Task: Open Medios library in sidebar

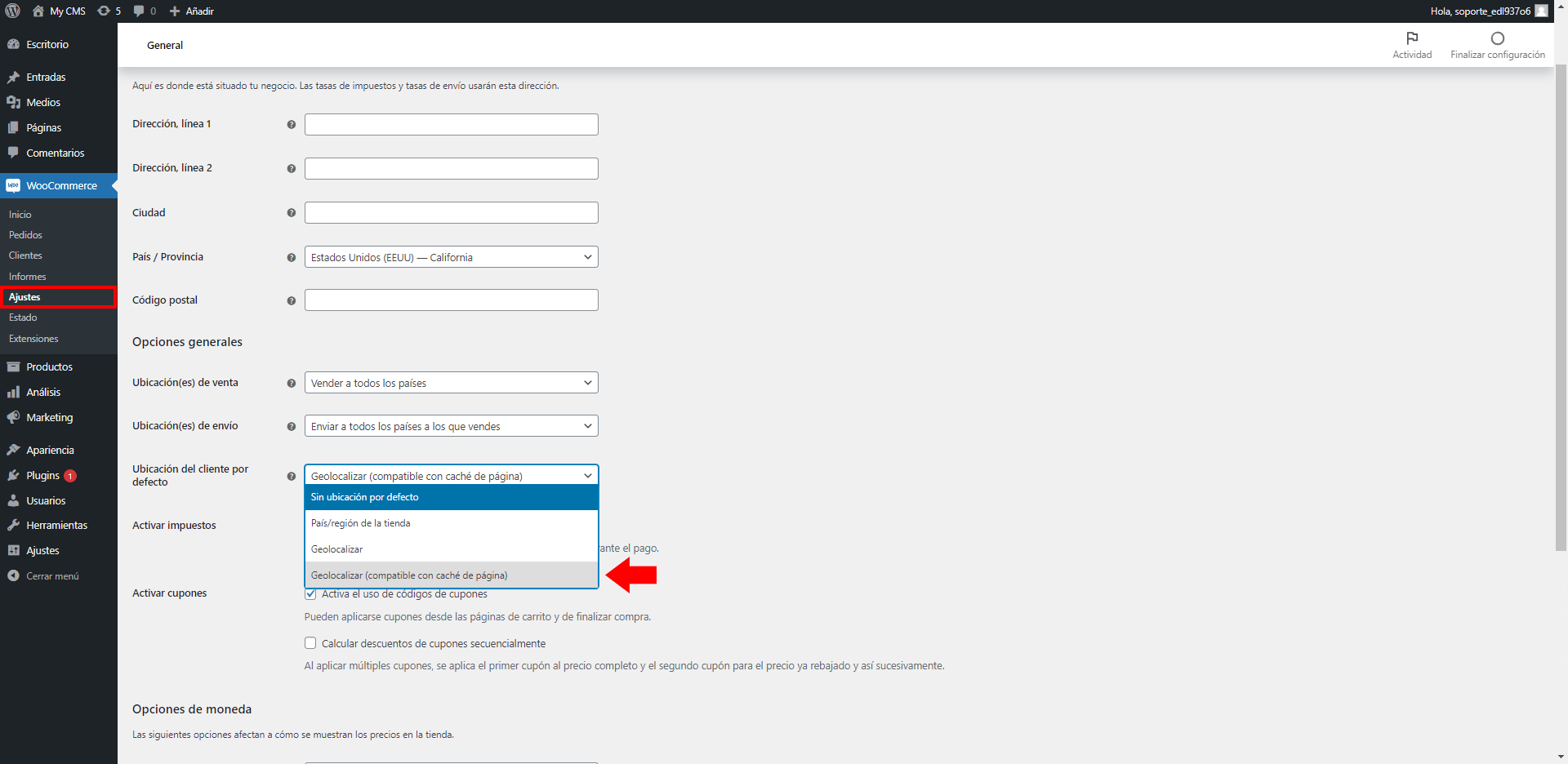Action: pos(59,102)
